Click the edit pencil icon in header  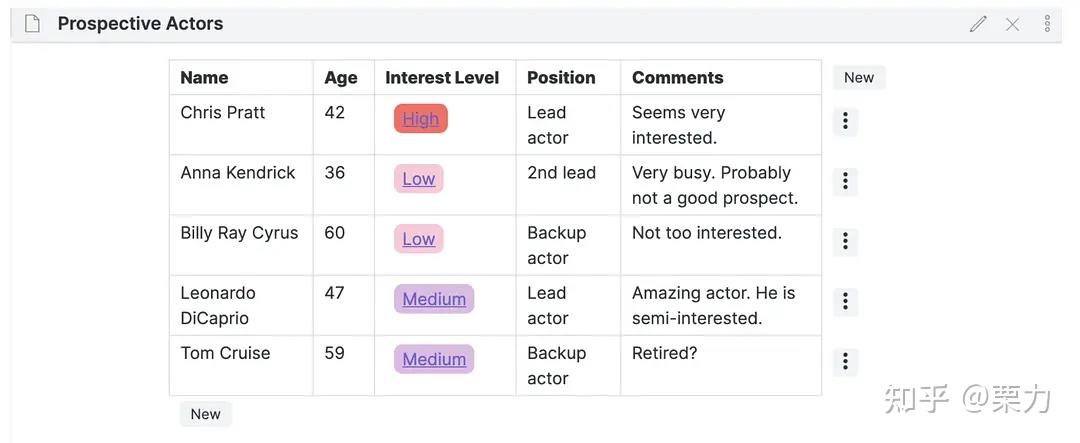tap(978, 24)
